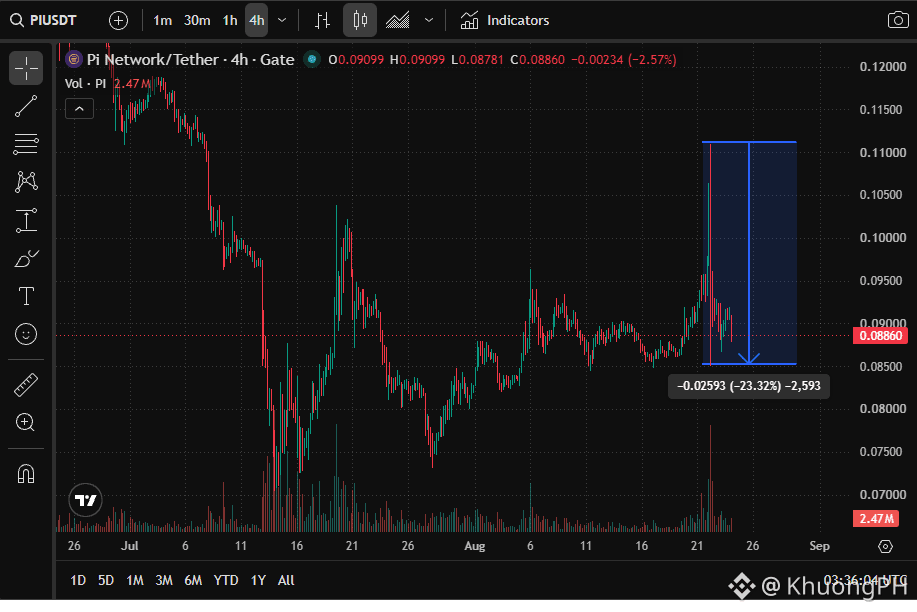This screenshot has width=917, height=612.
Task: Select the crosshair cursor tool
Action: pyautogui.click(x=26, y=68)
